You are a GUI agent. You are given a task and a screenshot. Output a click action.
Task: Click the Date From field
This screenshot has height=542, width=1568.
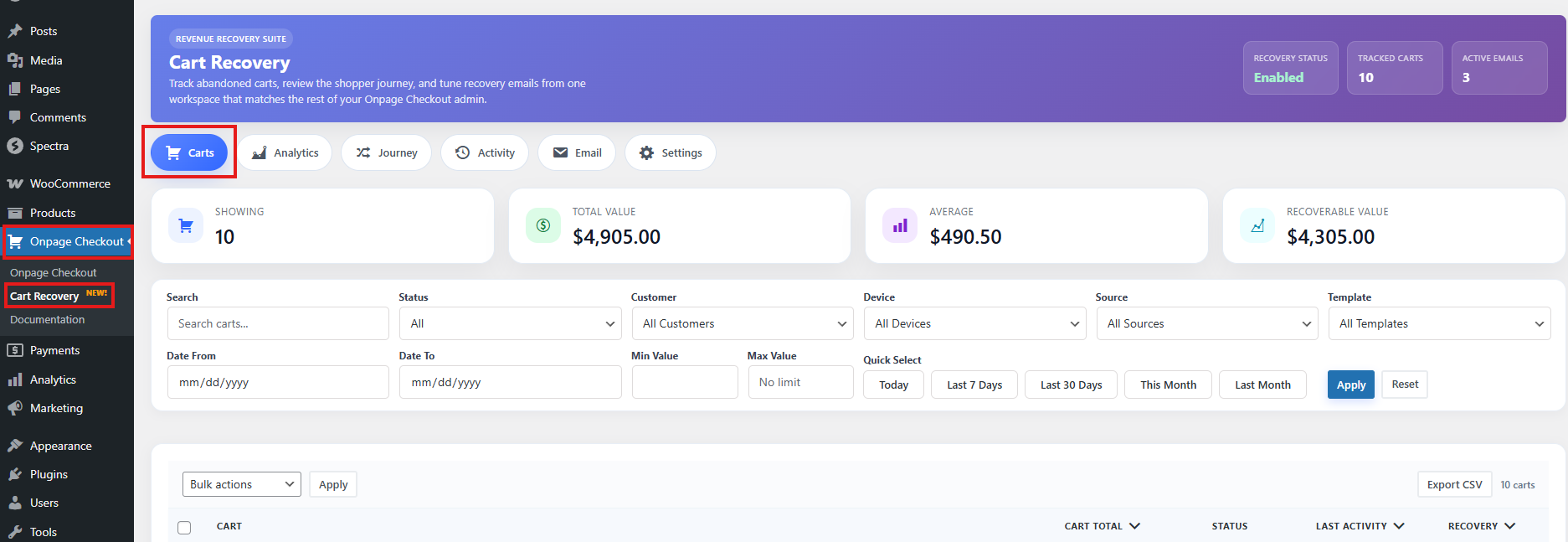278,382
